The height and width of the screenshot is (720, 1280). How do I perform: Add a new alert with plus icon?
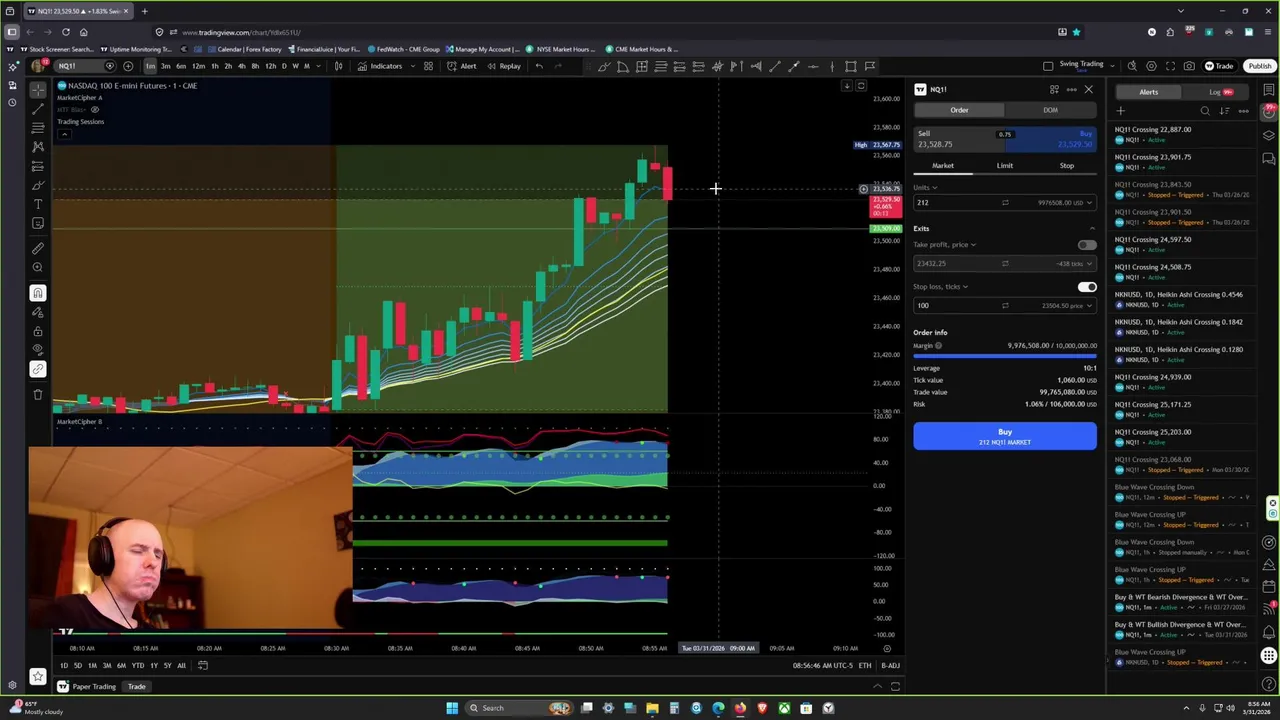1121,111
